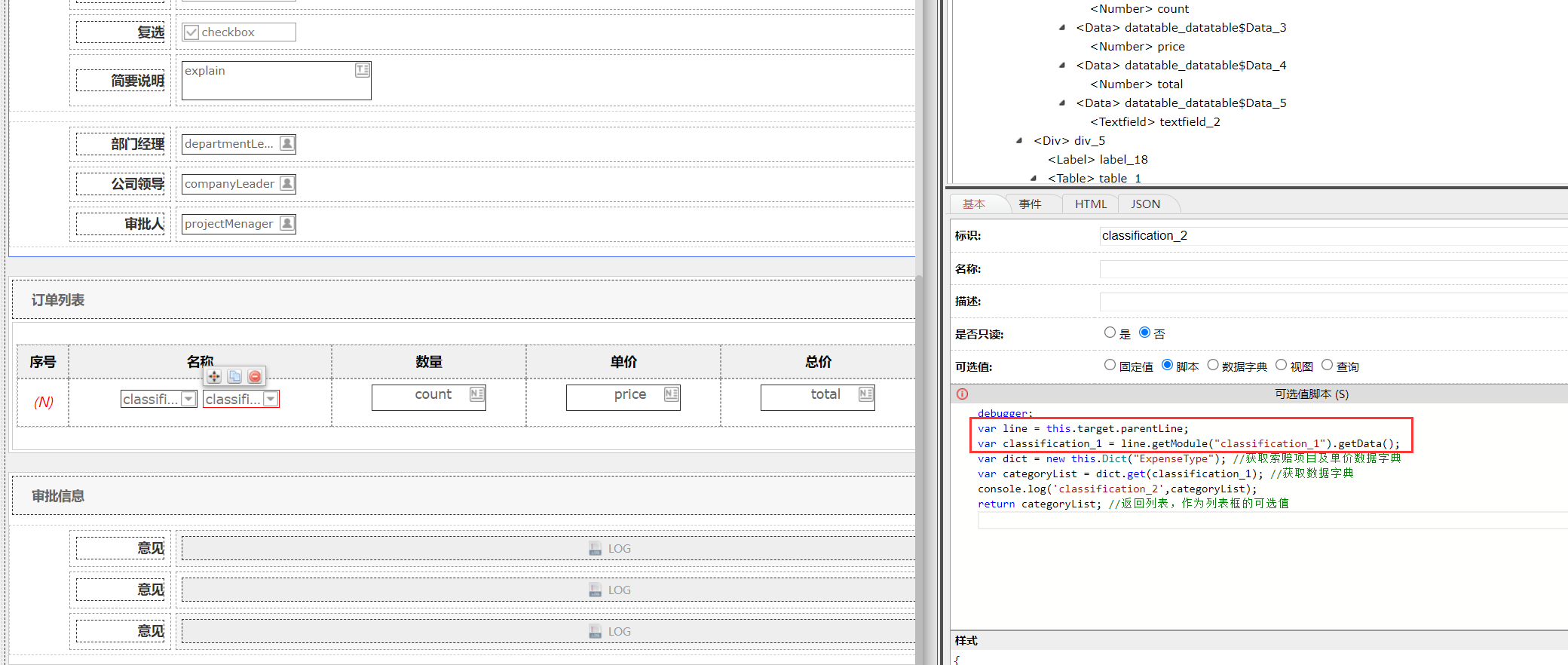Viewport: 1568px width, 665px height.
Task: Select the companyLeader person field
Action: pyautogui.click(x=238, y=184)
